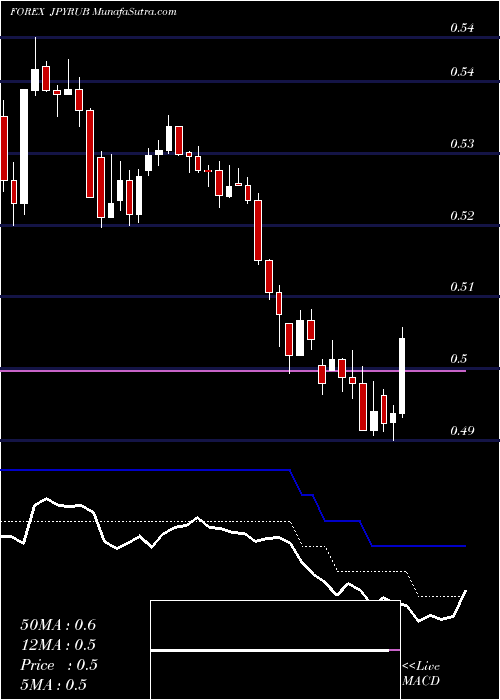Click the FOREX JPYRUB MunafaSutra.com title text
Image resolution: width=500 pixels, height=700 pixels.
tap(93, 12)
